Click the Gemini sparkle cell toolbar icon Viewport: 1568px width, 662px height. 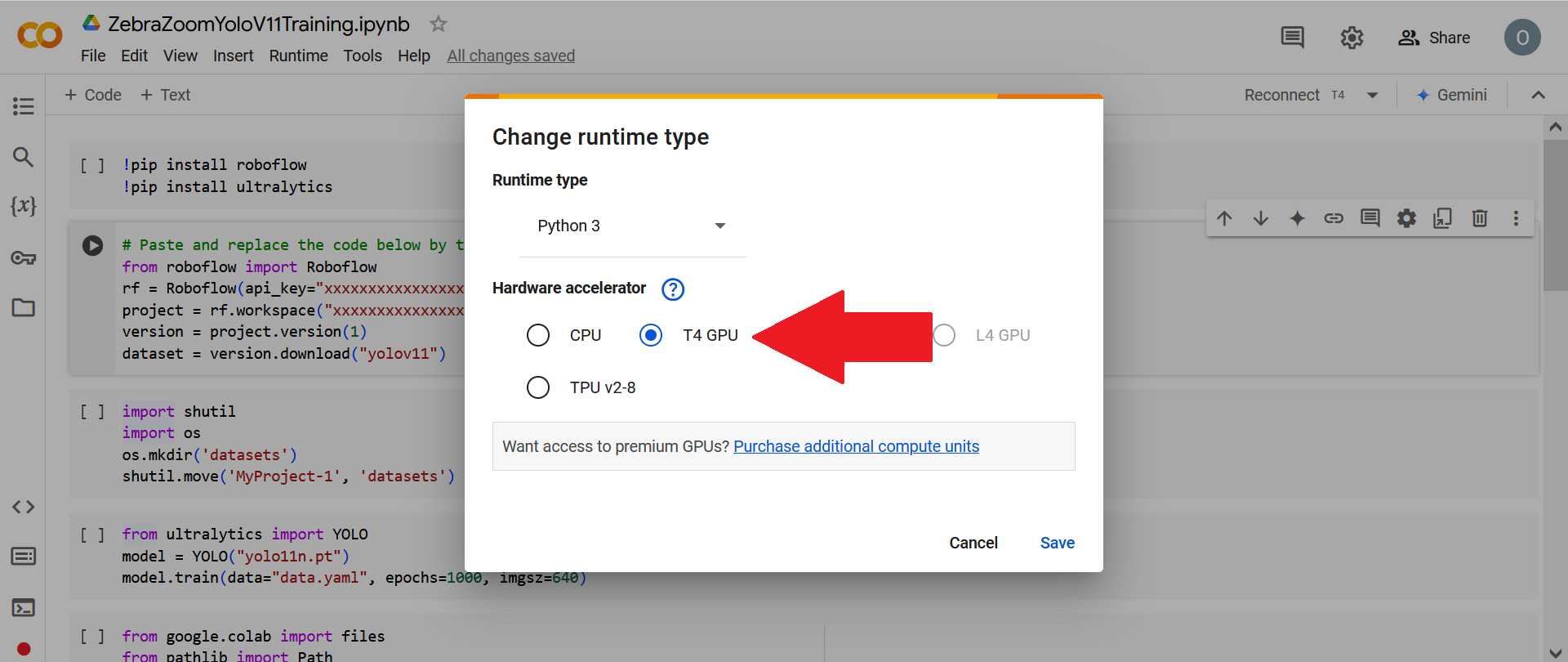pos(1297,218)
